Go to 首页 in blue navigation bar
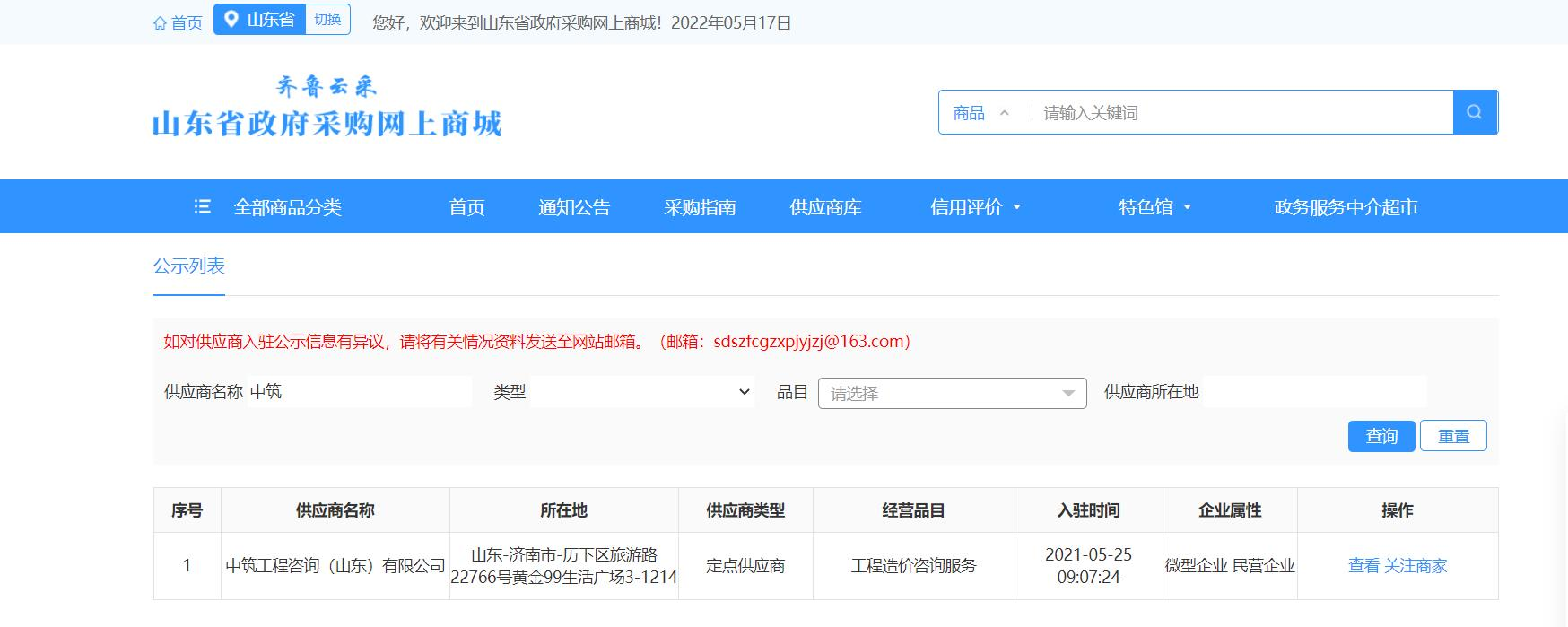This screenshot has height=627, width=1568. pyautogui.click(x=466, y=207)
